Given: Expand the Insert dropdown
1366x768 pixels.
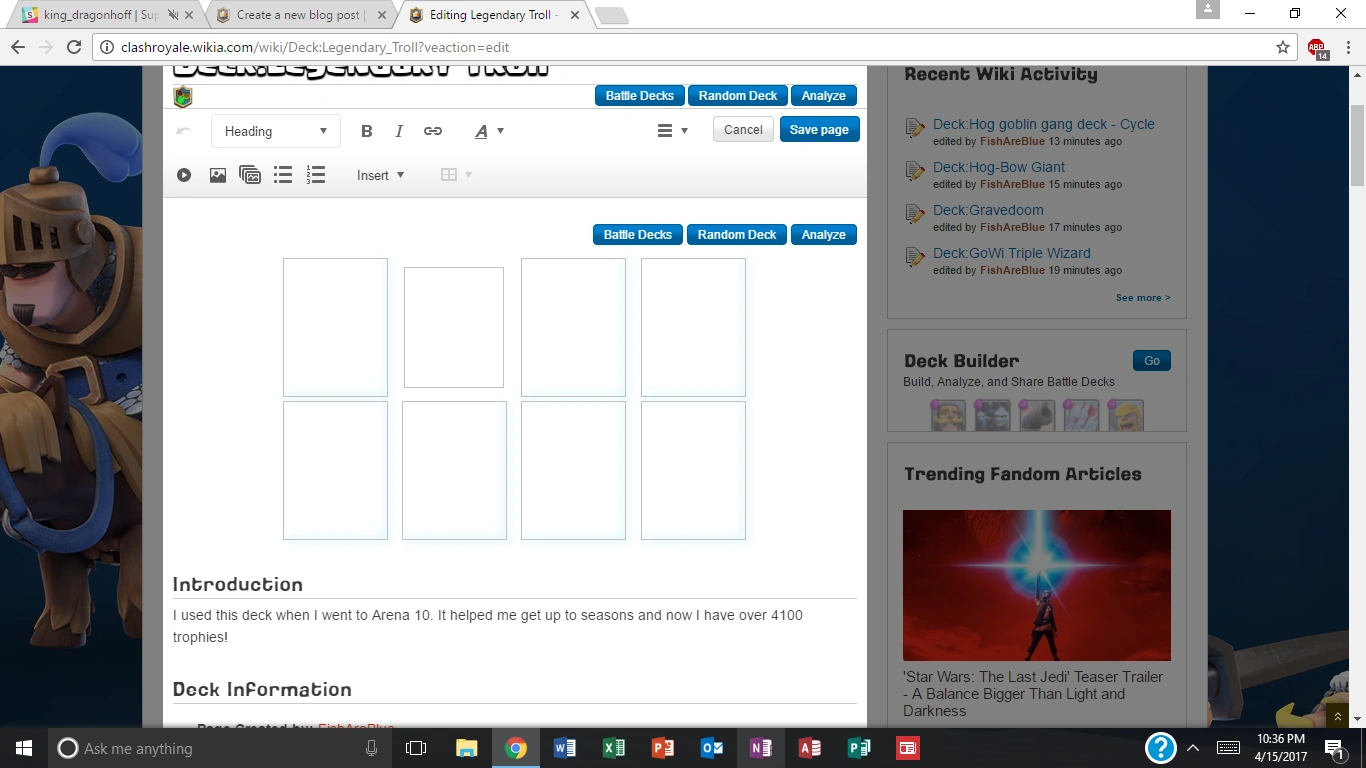Looking at the screenshot, I should coord(380,175).
